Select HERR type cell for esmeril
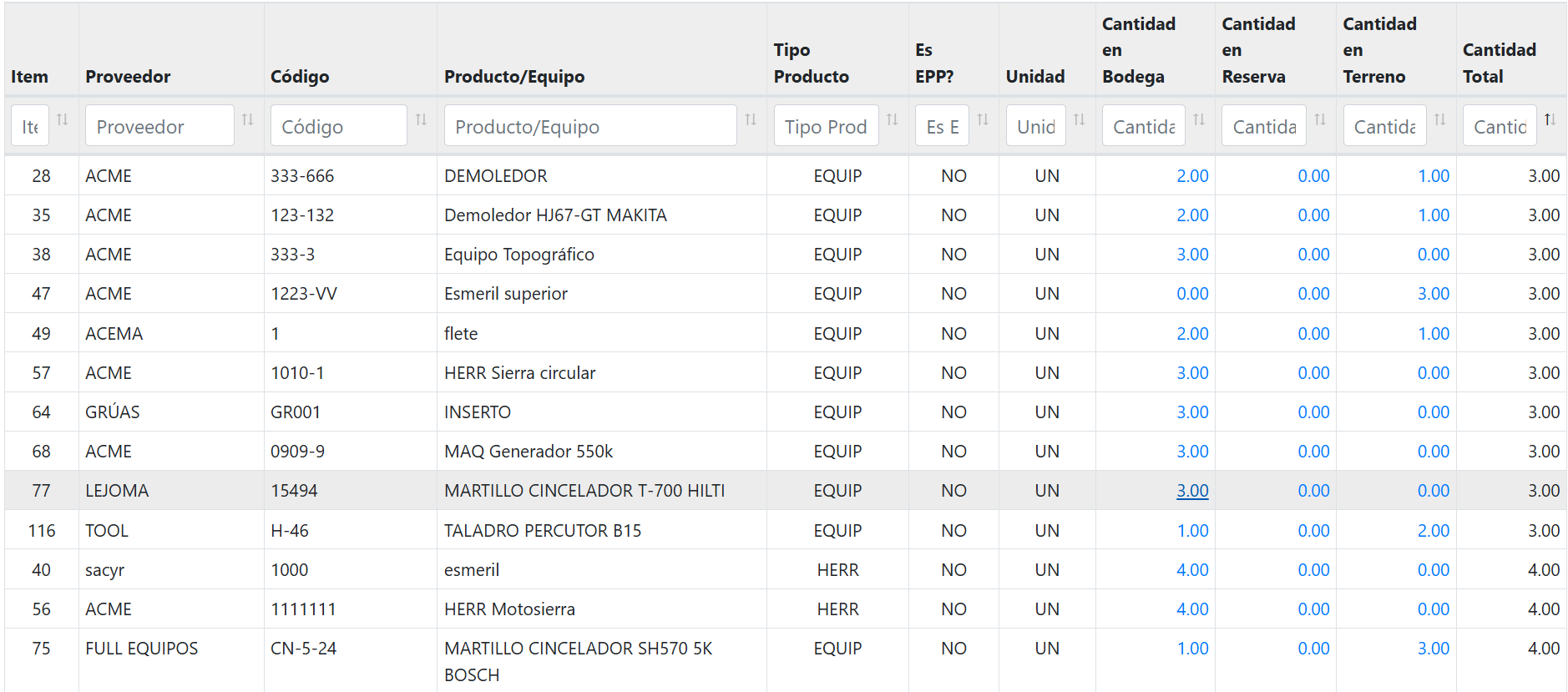The height and width of the screenshot is (692, 1568). pyautogui.click(x=837, y=570)
